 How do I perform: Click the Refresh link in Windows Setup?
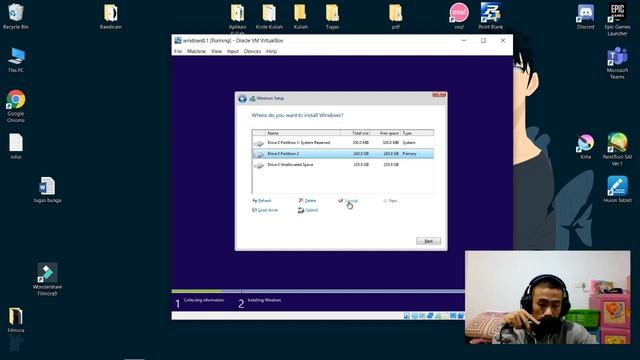[262, 201]
